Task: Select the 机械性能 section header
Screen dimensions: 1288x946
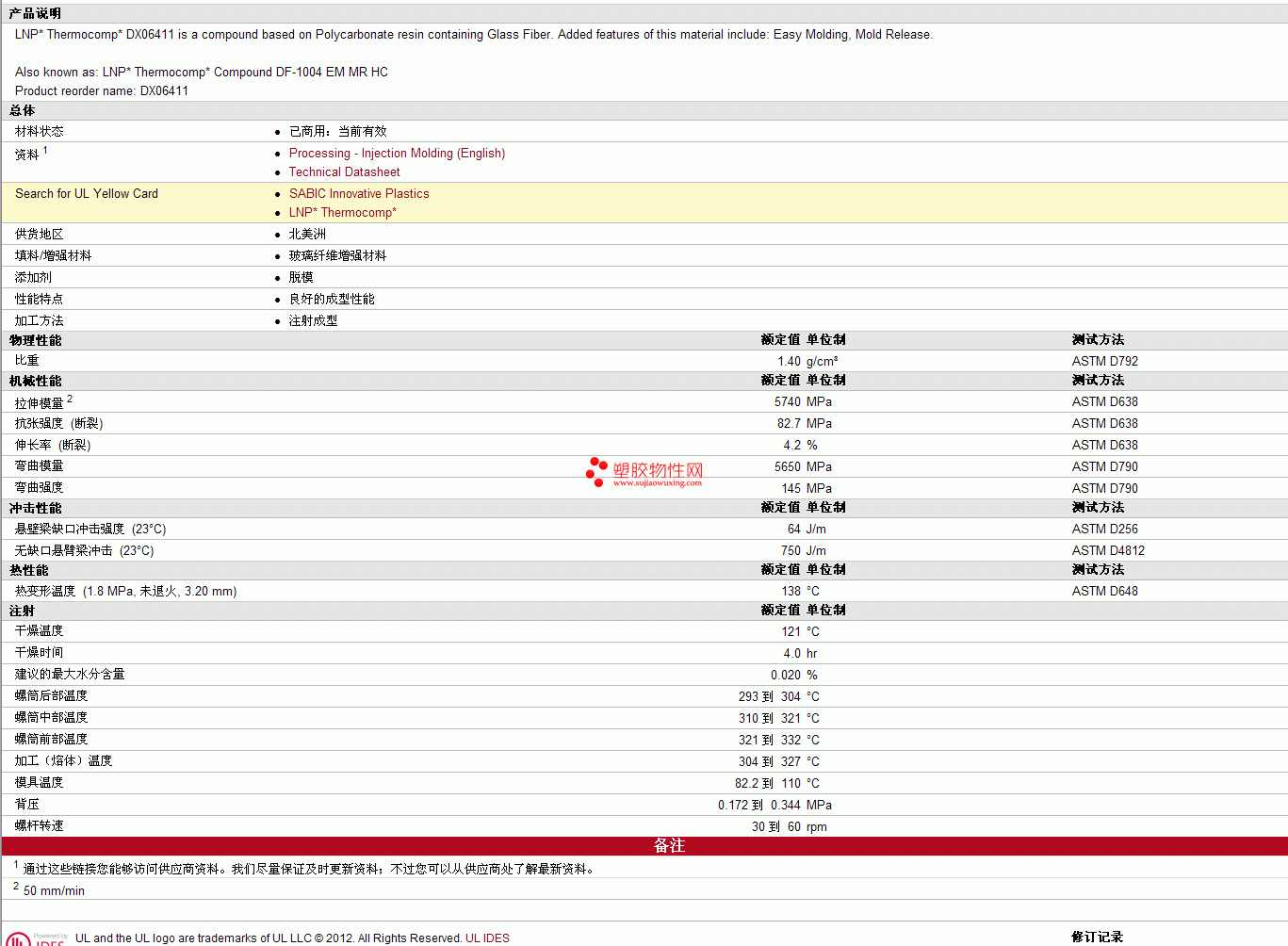Action: [x=36, y=382]
